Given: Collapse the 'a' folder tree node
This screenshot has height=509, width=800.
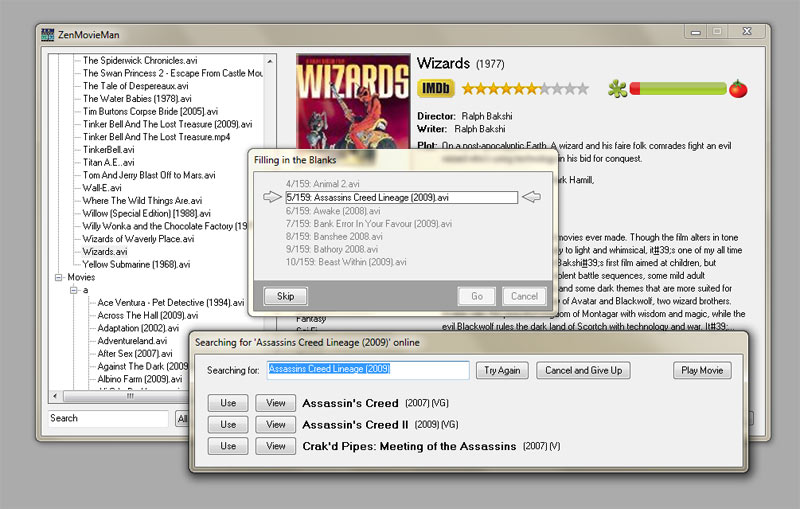Looking at the screenshot, I should coord(73,290).
